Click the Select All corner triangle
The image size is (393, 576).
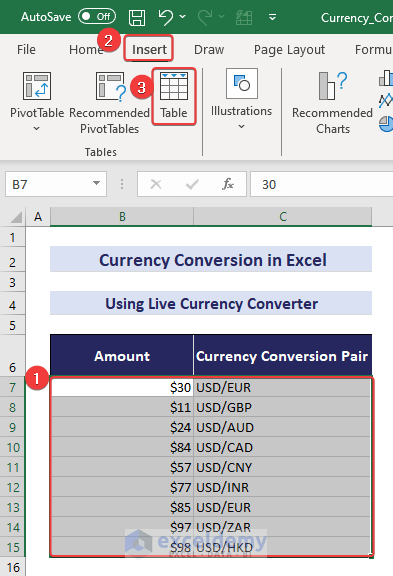tap(15, 217)
